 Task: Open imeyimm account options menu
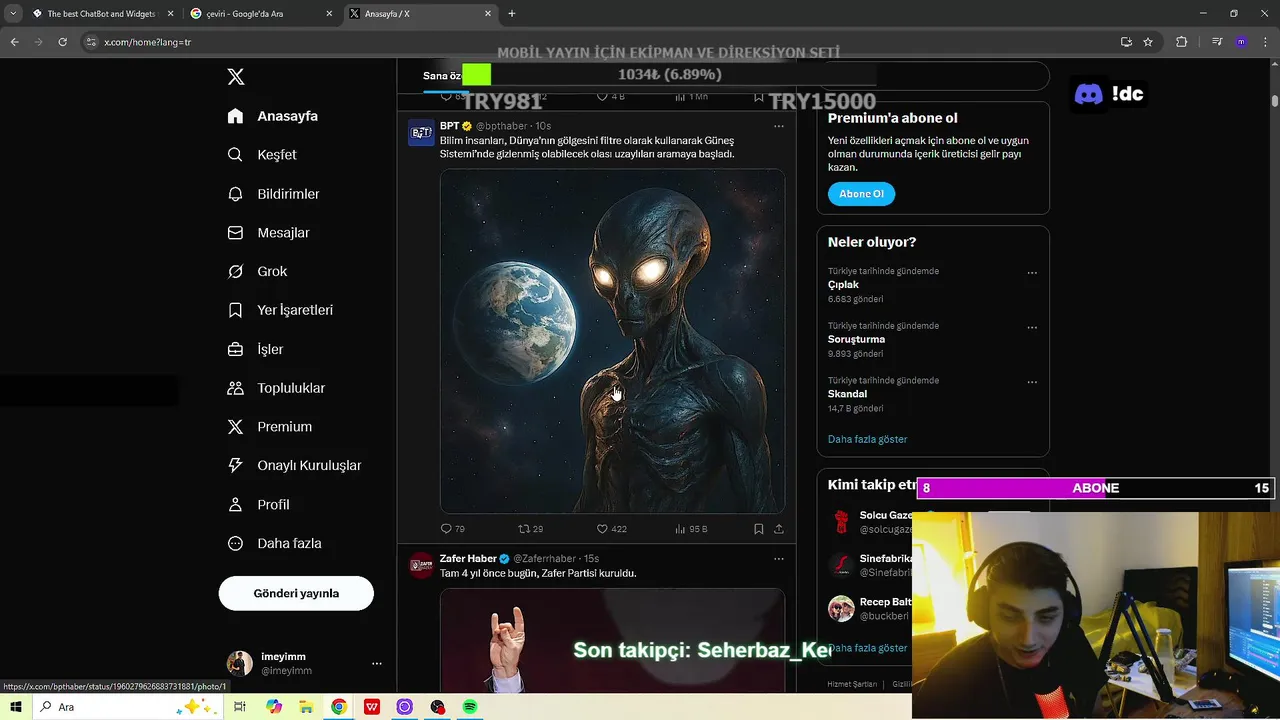point(377,663)
